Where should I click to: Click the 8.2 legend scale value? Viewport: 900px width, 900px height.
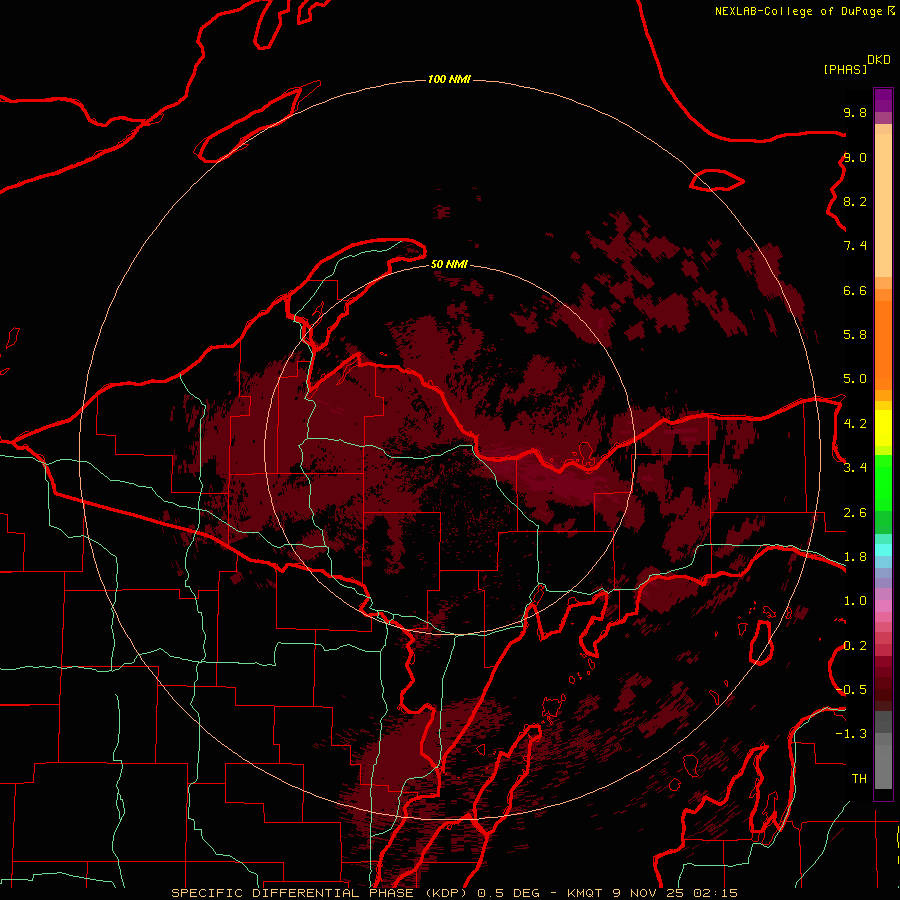coord(855,201)
